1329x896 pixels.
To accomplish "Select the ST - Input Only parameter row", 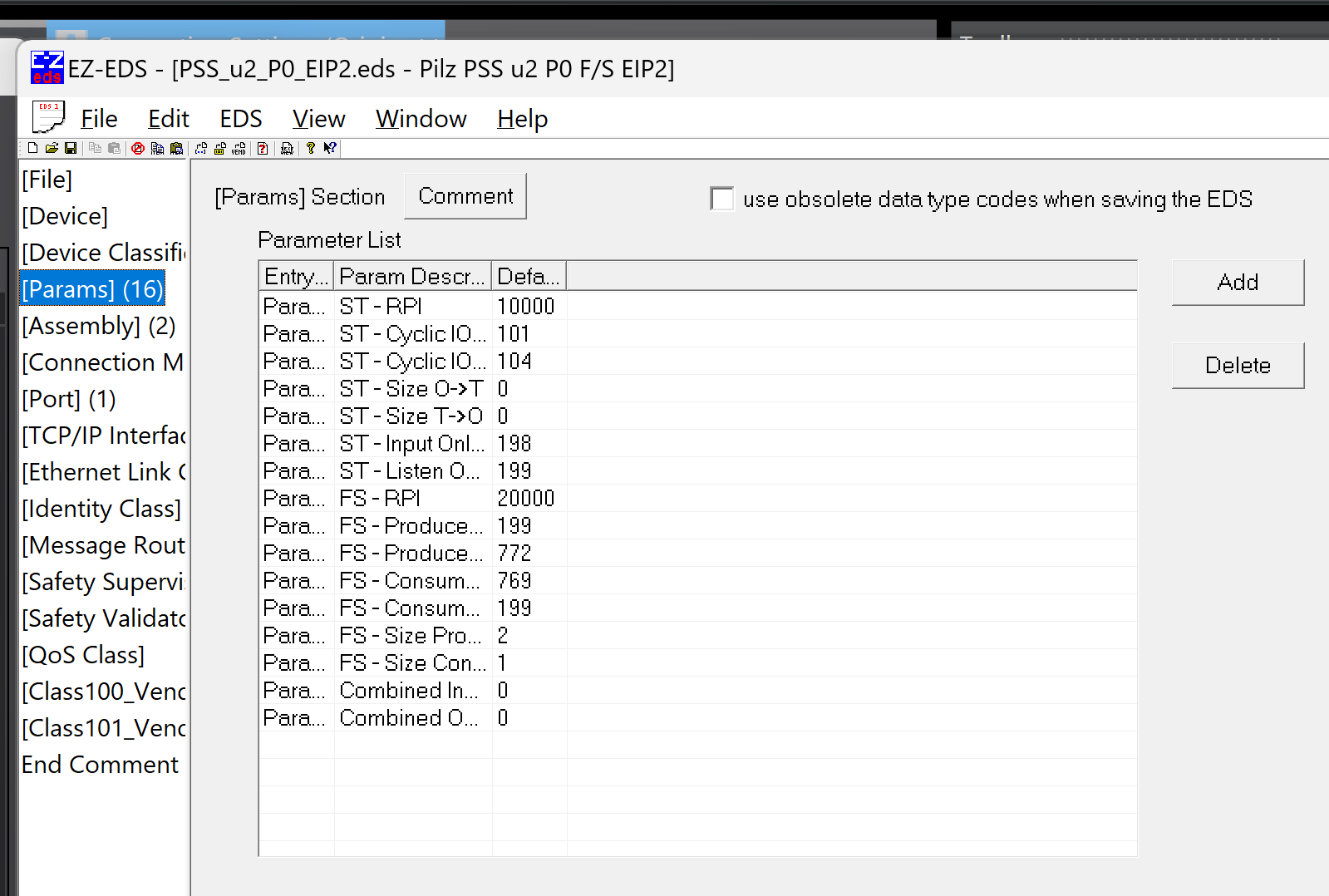I will coord(697,443).
